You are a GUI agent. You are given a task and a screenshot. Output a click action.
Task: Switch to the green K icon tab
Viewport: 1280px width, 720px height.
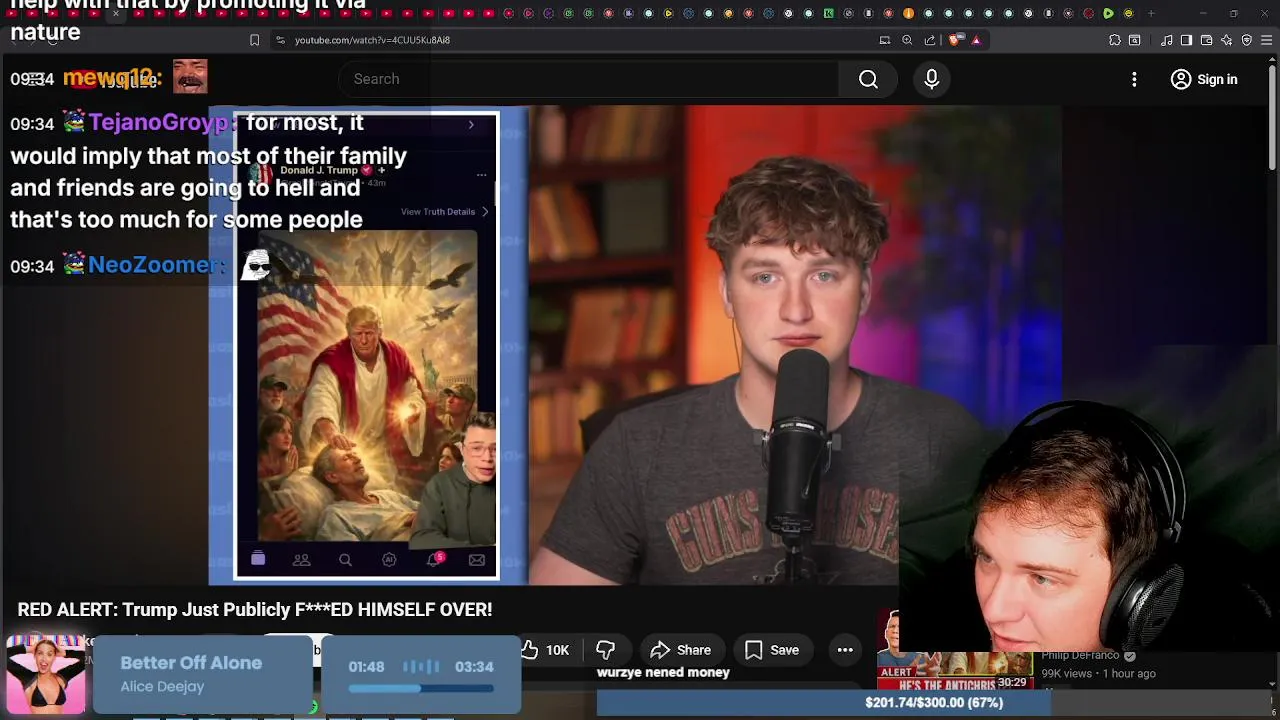pos(828,14)
